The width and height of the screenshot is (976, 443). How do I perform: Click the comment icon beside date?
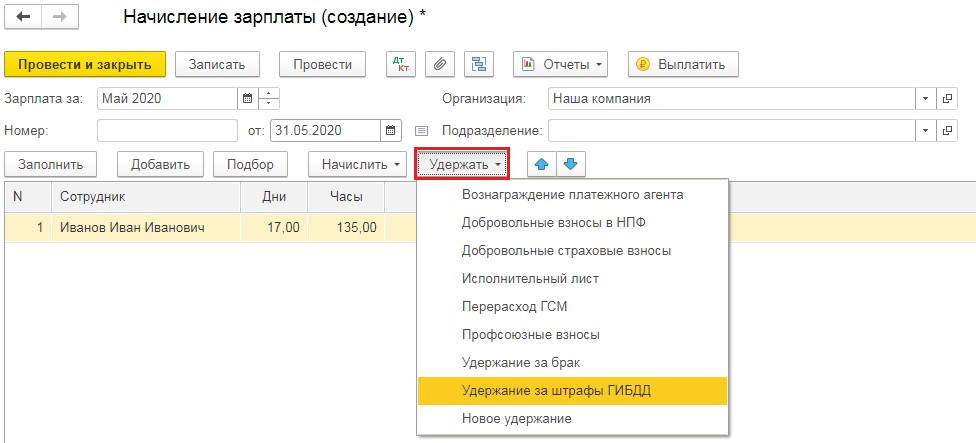(x=421, y=130)
